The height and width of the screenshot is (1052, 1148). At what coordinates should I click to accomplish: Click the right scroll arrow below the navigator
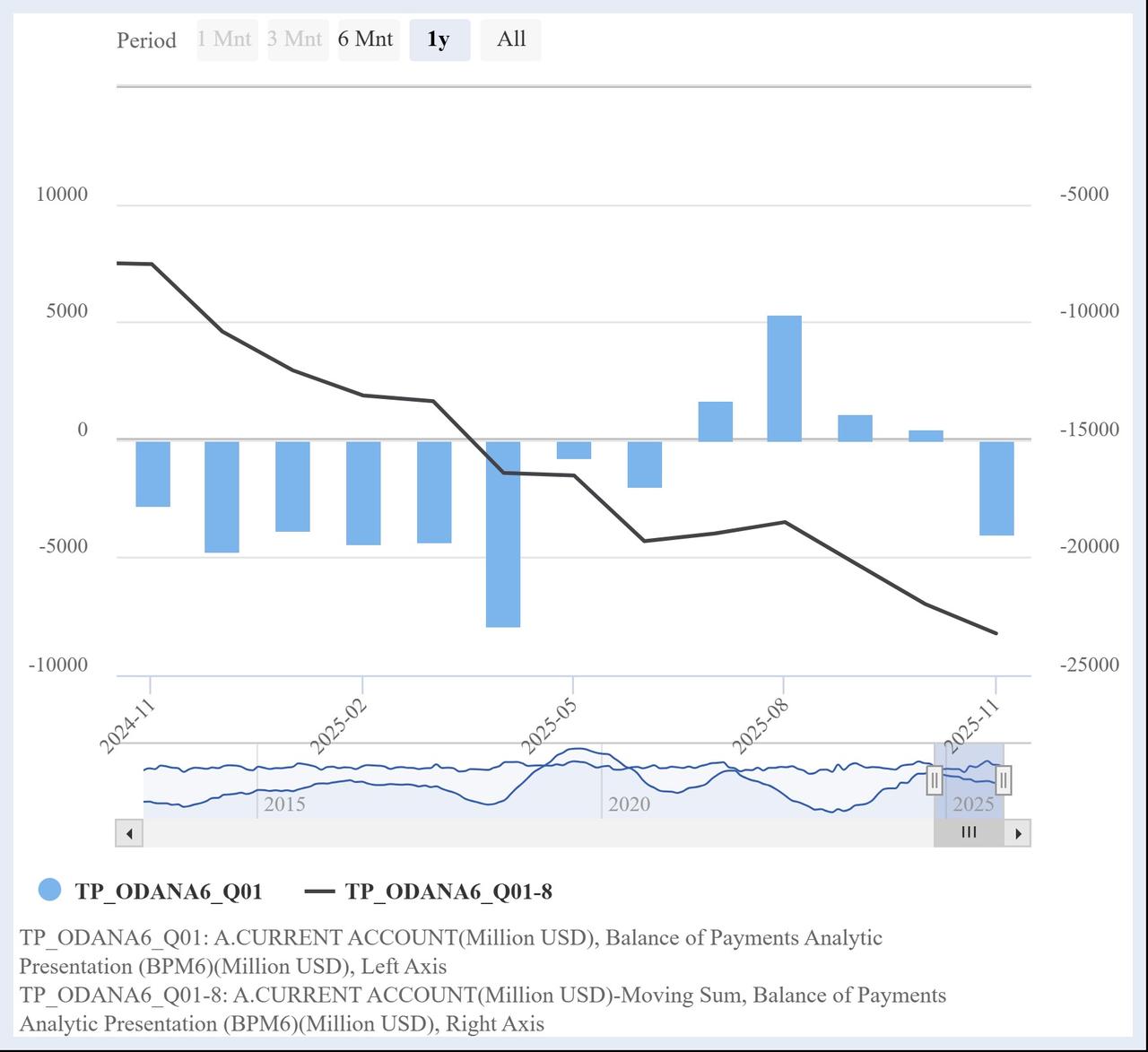(x=1019, y=832)
